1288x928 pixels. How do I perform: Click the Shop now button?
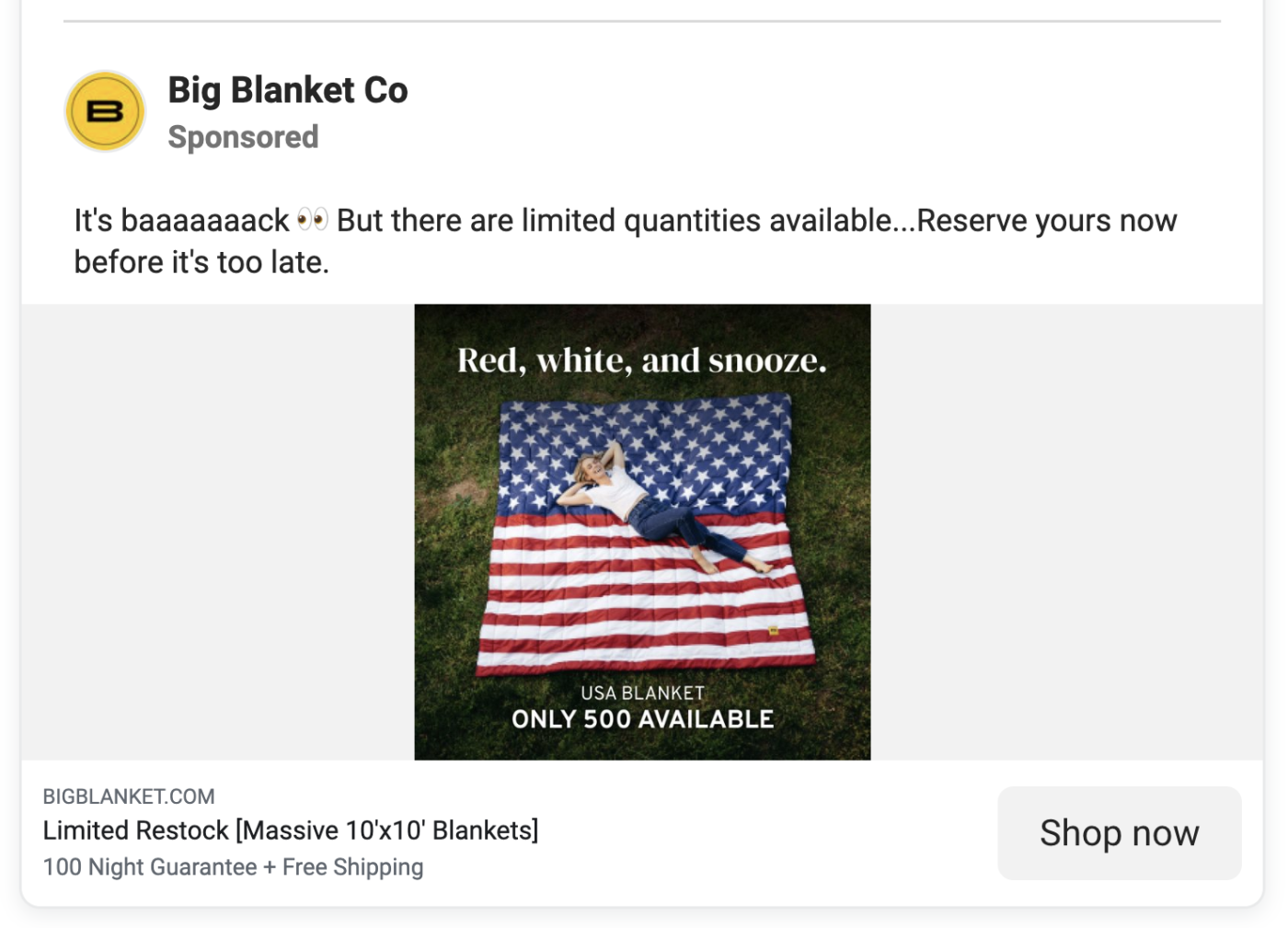click(x=1120, y=832)
